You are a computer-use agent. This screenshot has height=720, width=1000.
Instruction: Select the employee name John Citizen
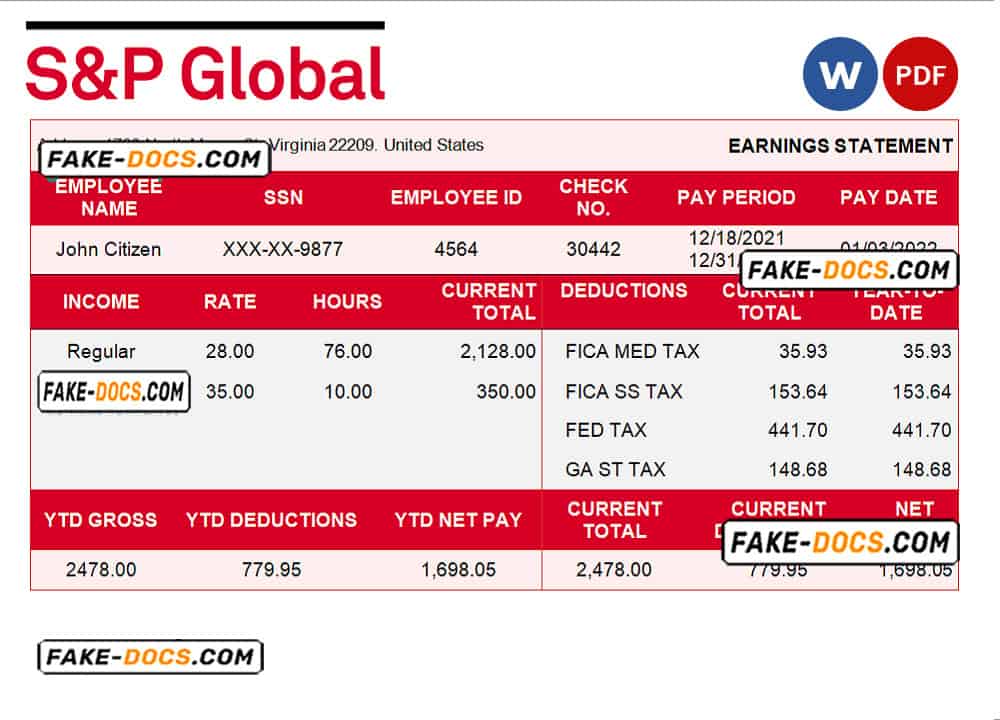tap(108, 250)
